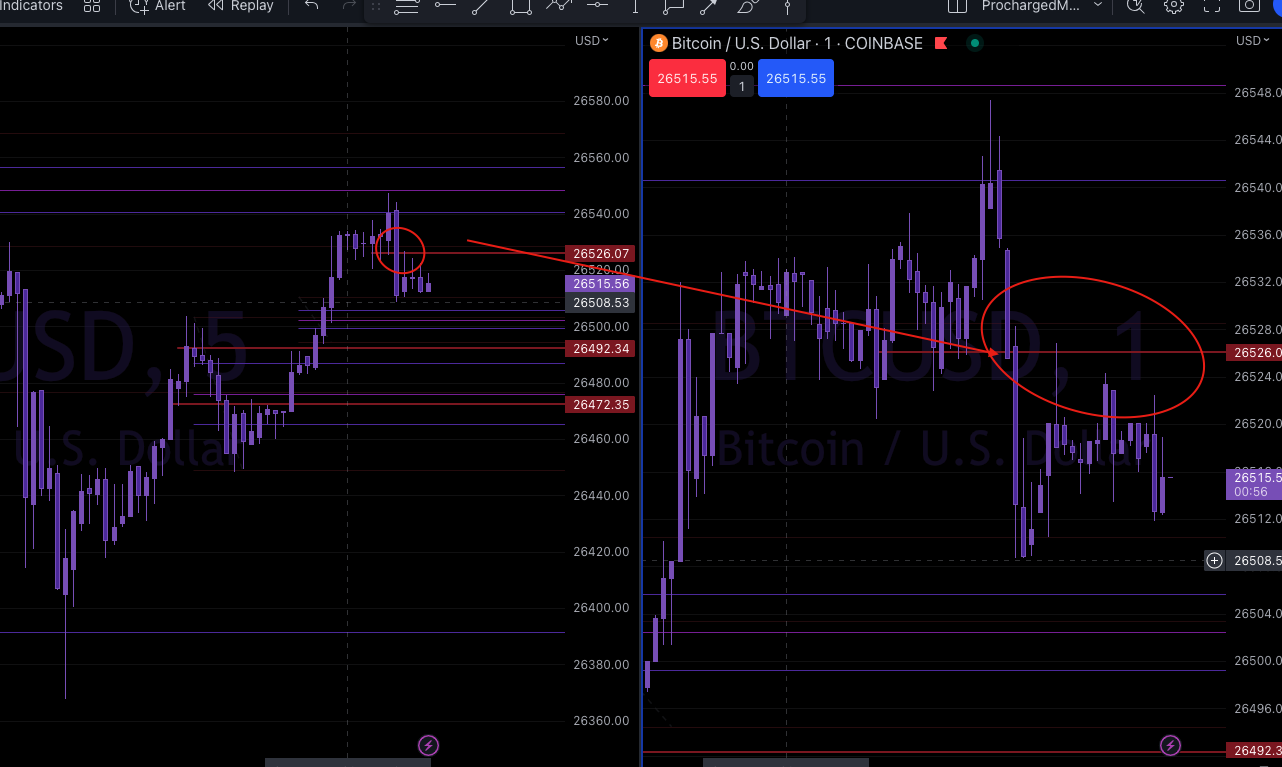Open the ProchargedM layout name dropdown

coord(1042,6)
